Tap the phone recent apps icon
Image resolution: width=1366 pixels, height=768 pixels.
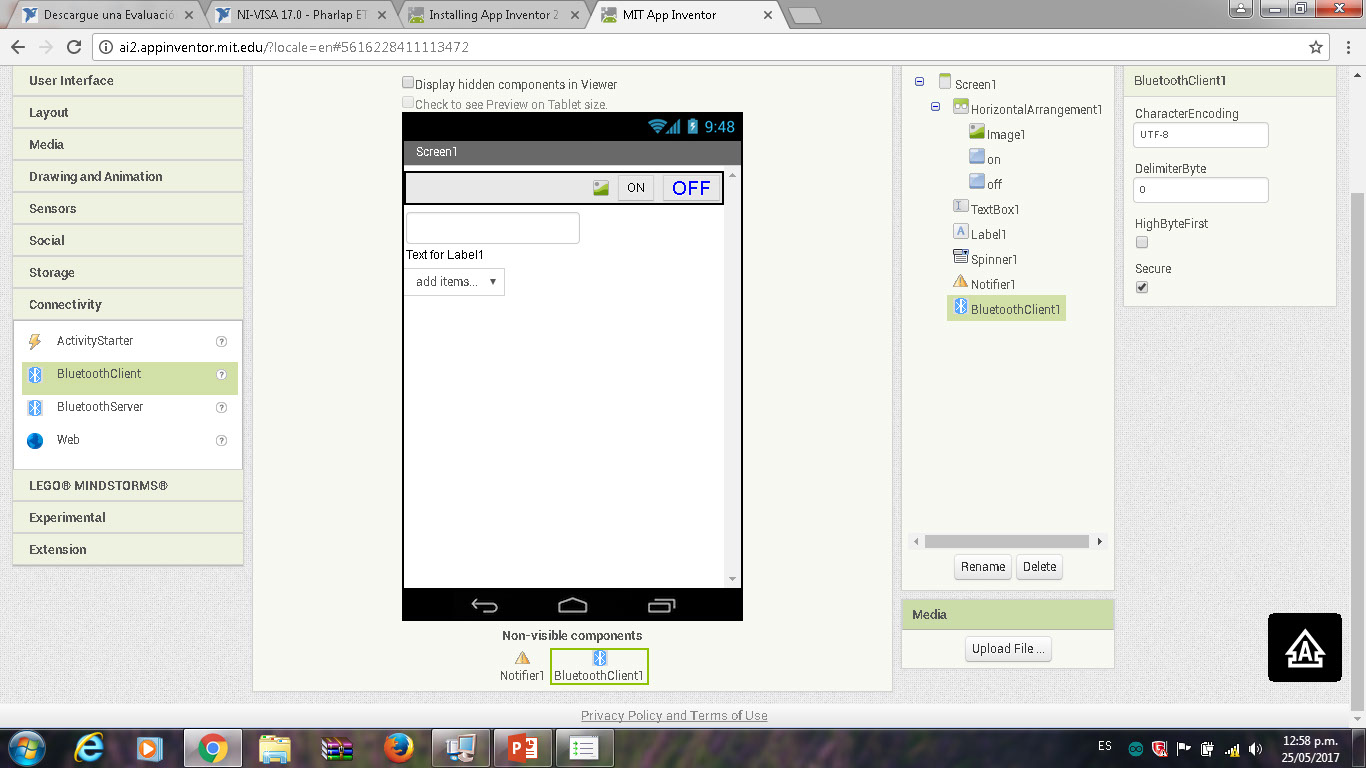pyautogui.click(x=662, y=605)
